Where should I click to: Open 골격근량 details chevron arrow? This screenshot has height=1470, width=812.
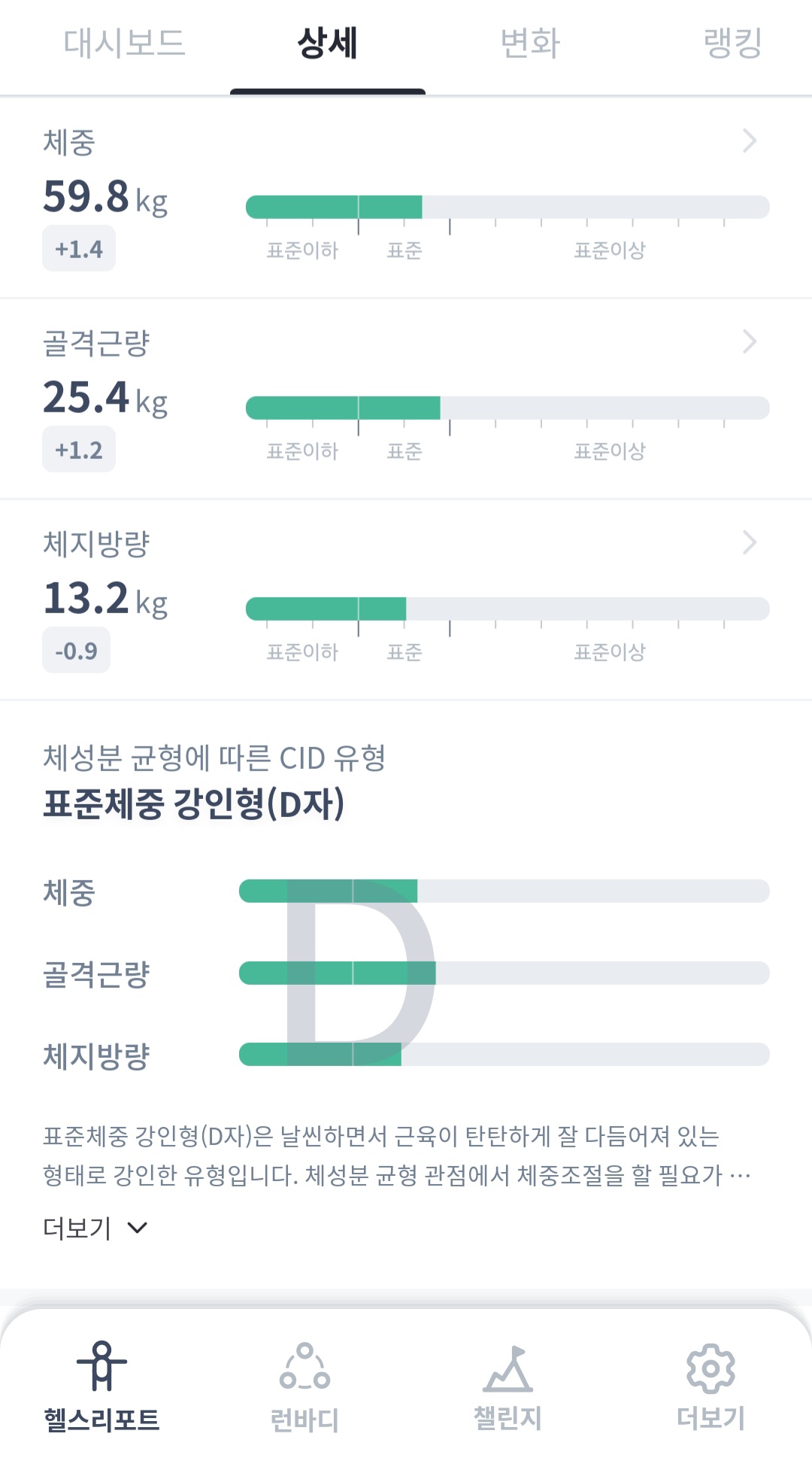(750, 342)
